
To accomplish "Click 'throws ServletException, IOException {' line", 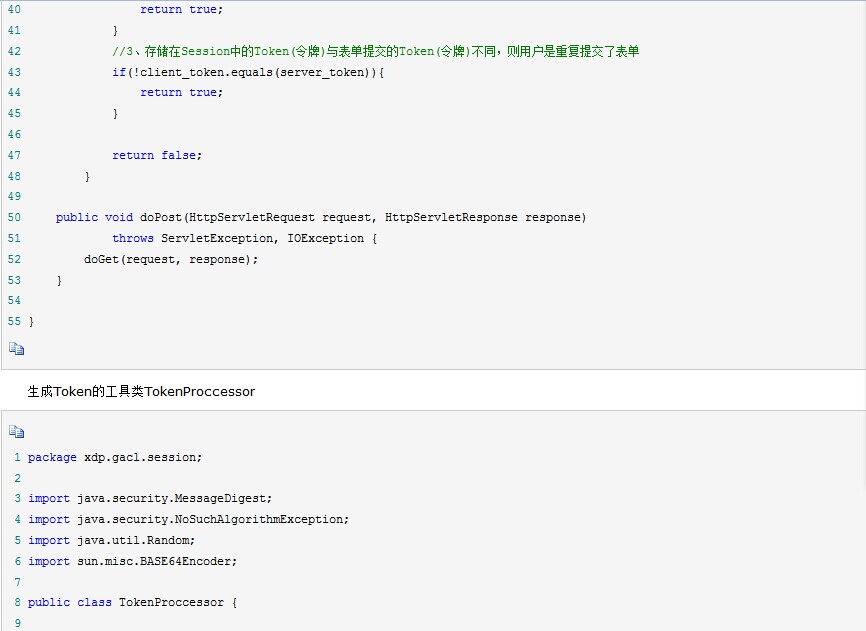I will tap(245, 238).
